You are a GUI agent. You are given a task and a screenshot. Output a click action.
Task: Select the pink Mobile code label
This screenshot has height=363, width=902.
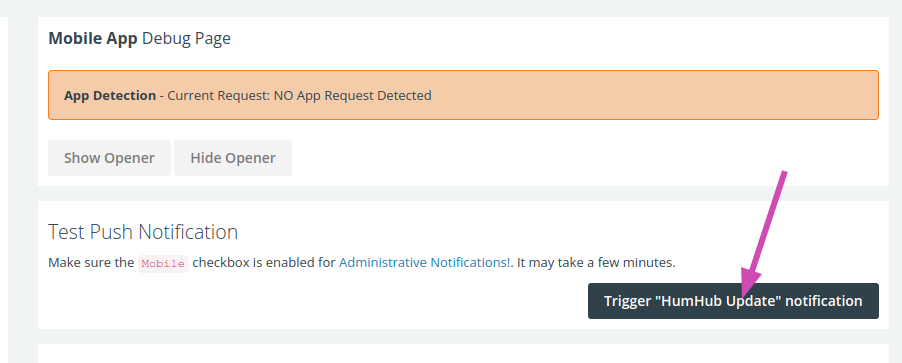coord(163,263)
